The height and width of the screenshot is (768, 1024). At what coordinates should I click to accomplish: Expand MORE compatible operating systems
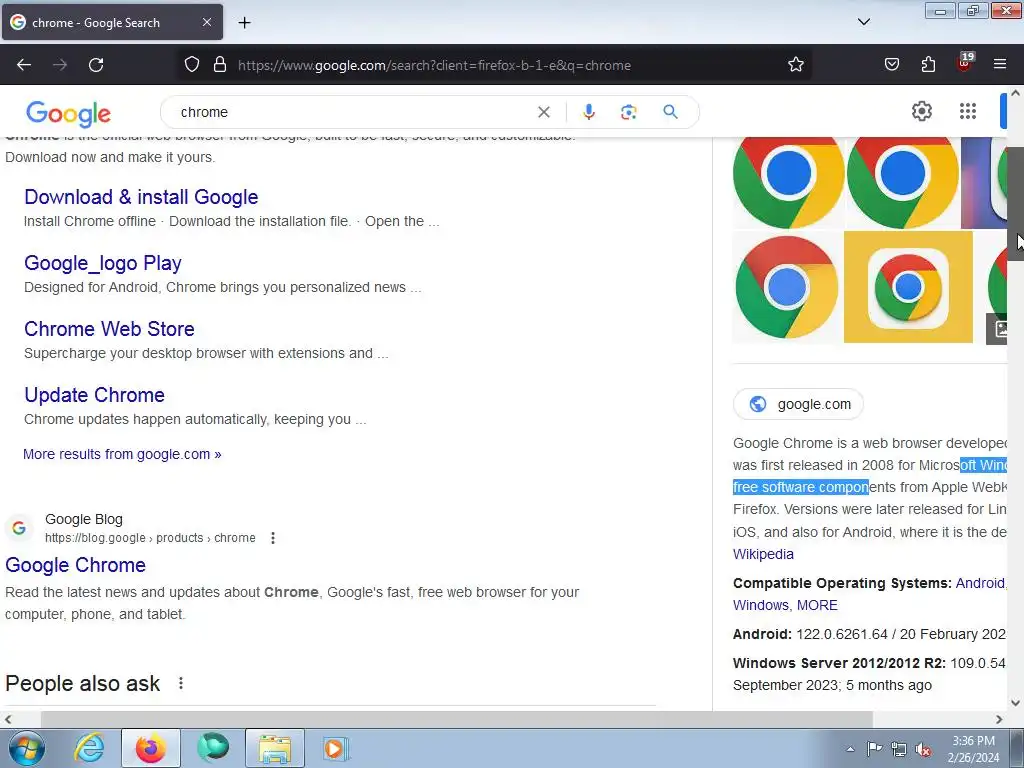[x=817, y=605]
